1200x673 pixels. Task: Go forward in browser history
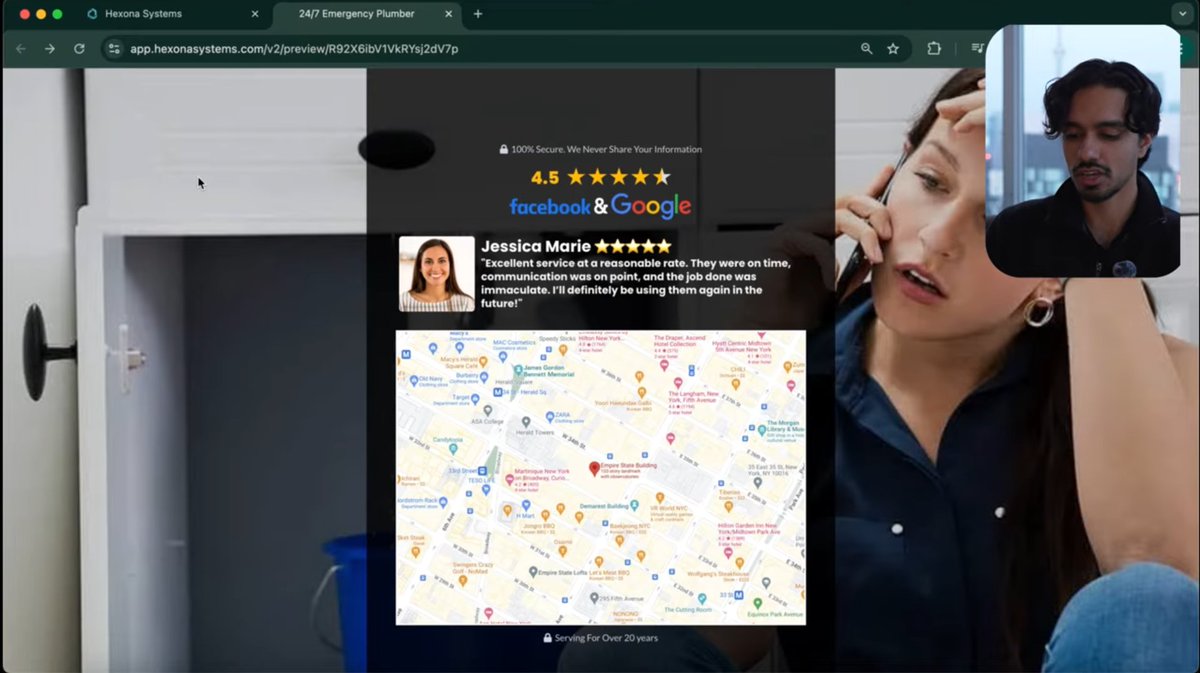tap(50, 48)
